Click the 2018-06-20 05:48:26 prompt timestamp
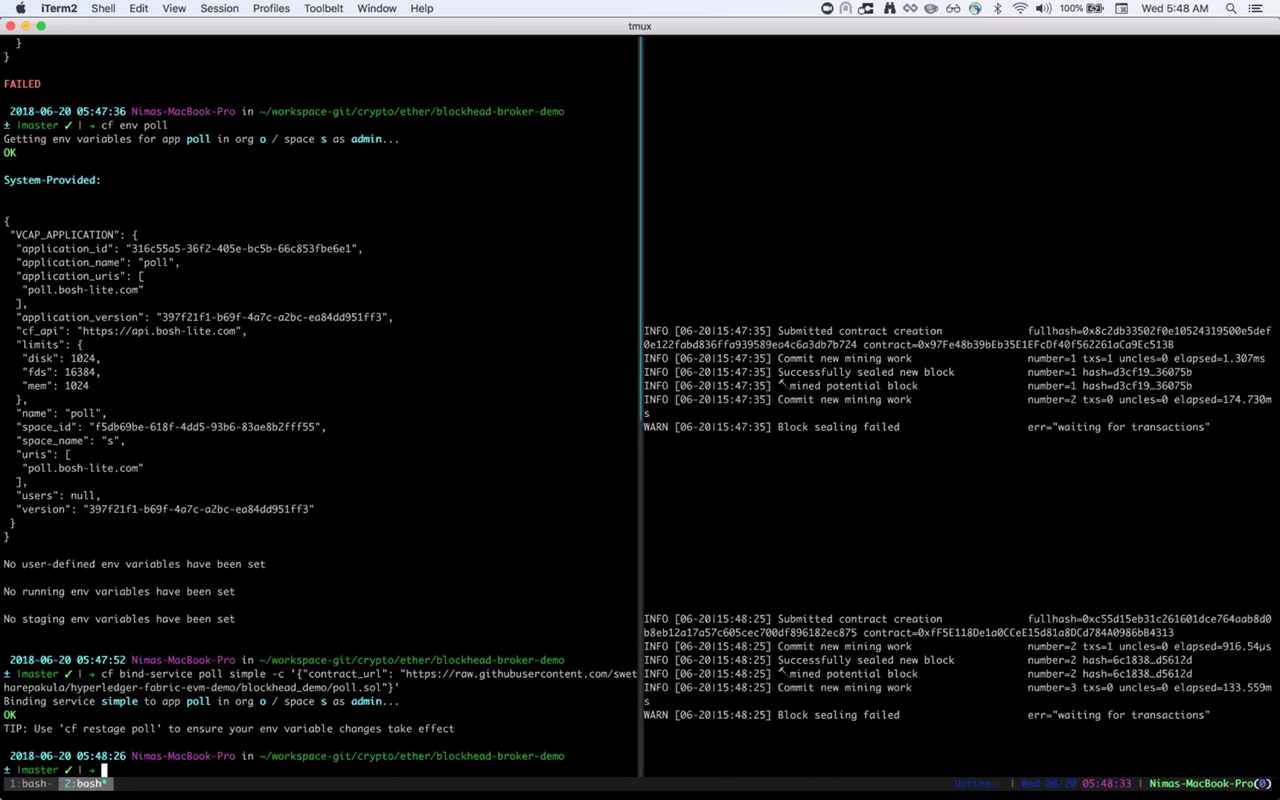The image size is (1280, 800). point(67,756)
